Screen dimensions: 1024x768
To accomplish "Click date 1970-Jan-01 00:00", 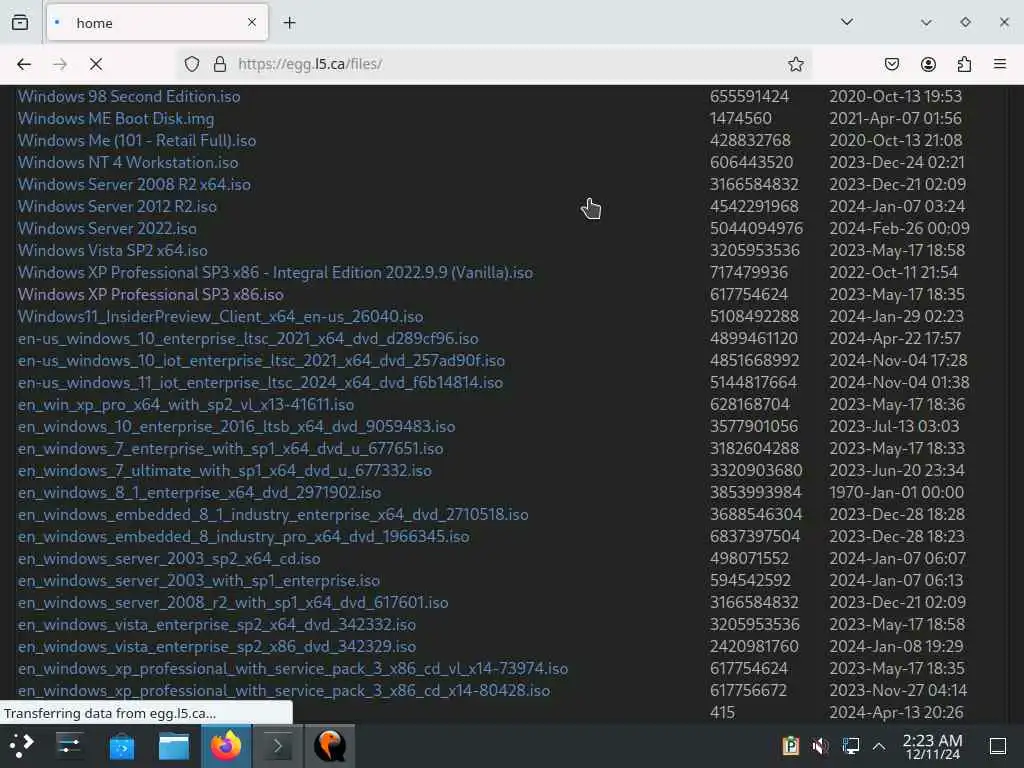I will tap(896, 492).
